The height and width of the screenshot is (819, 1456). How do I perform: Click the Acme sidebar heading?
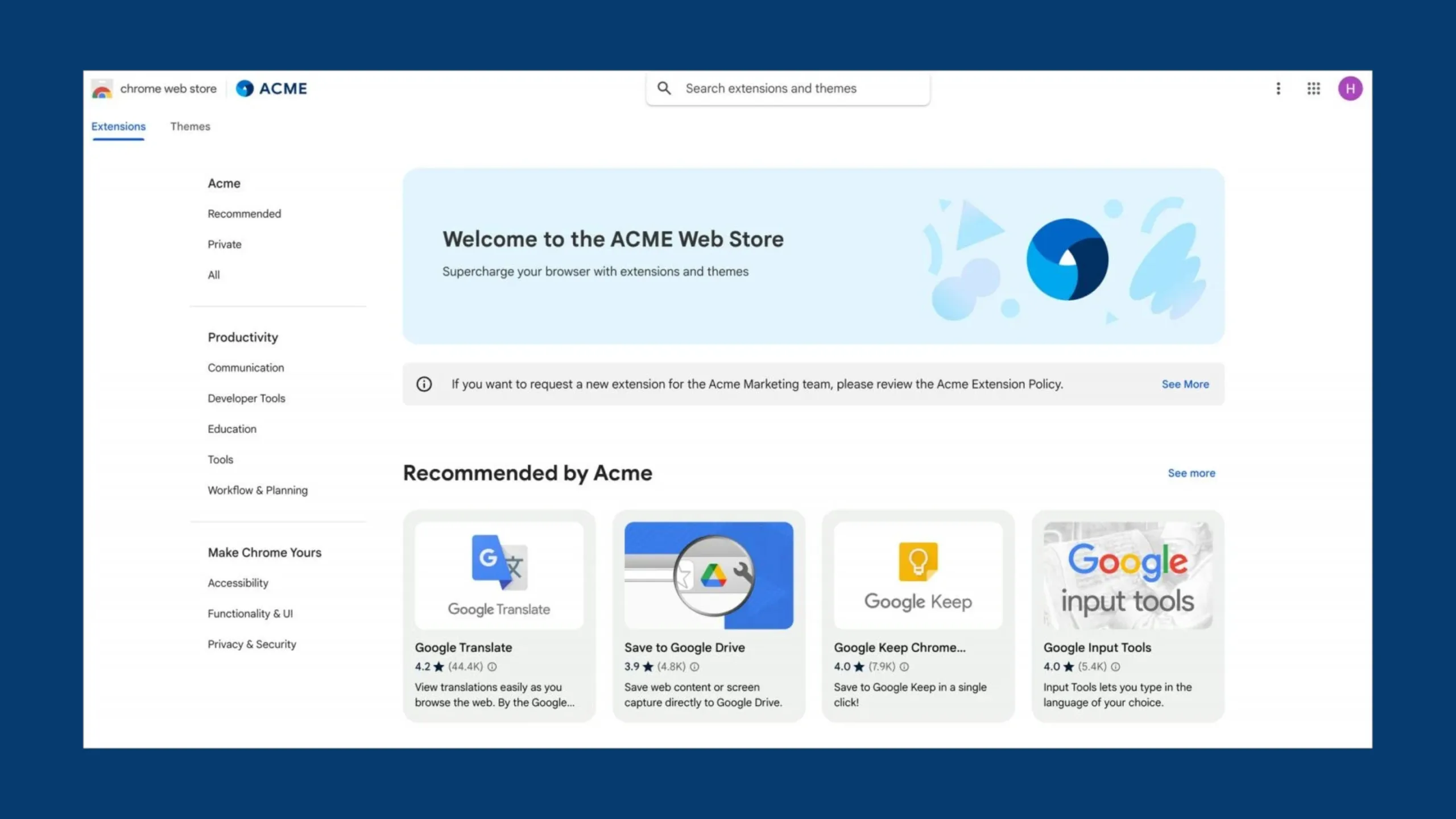224,184
